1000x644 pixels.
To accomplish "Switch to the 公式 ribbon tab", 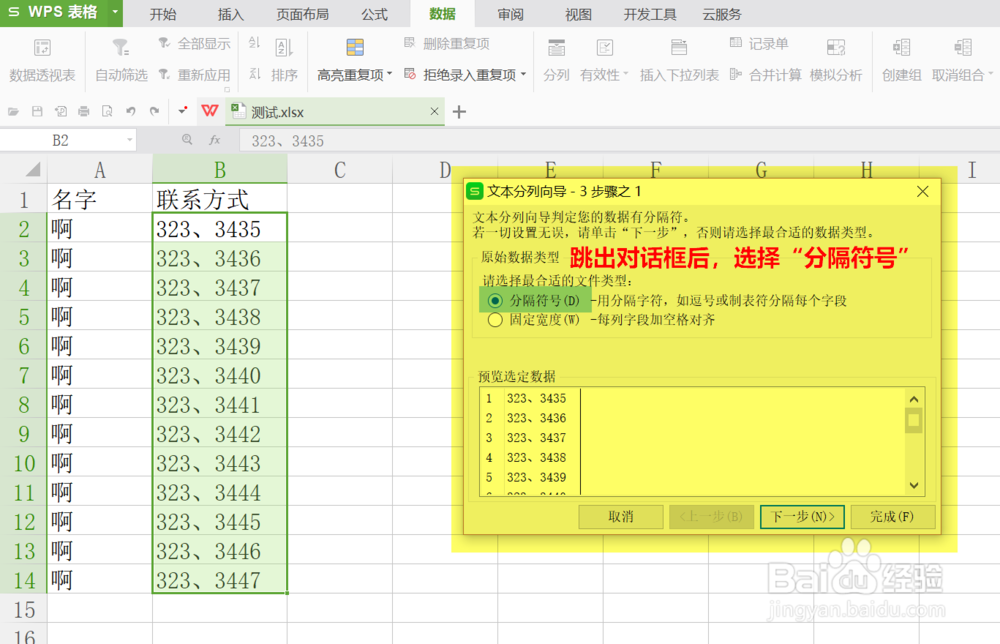I will [374, 13].
